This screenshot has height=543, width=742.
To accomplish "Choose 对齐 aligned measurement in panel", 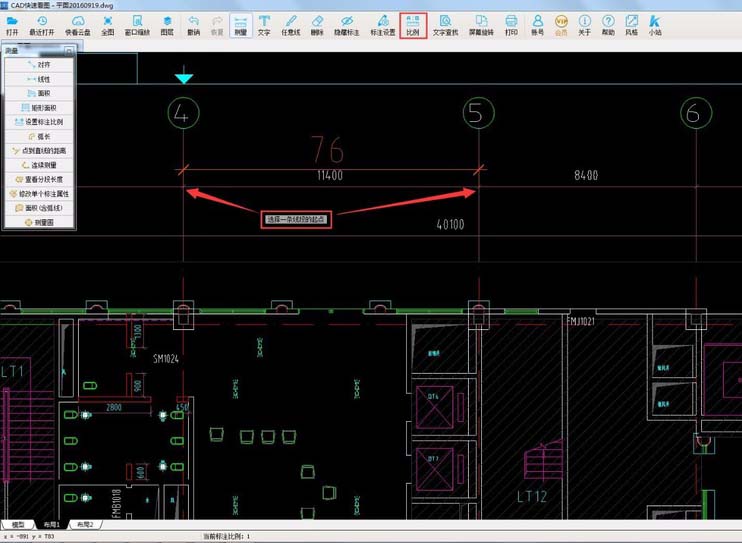I will (x=39, y=65).
